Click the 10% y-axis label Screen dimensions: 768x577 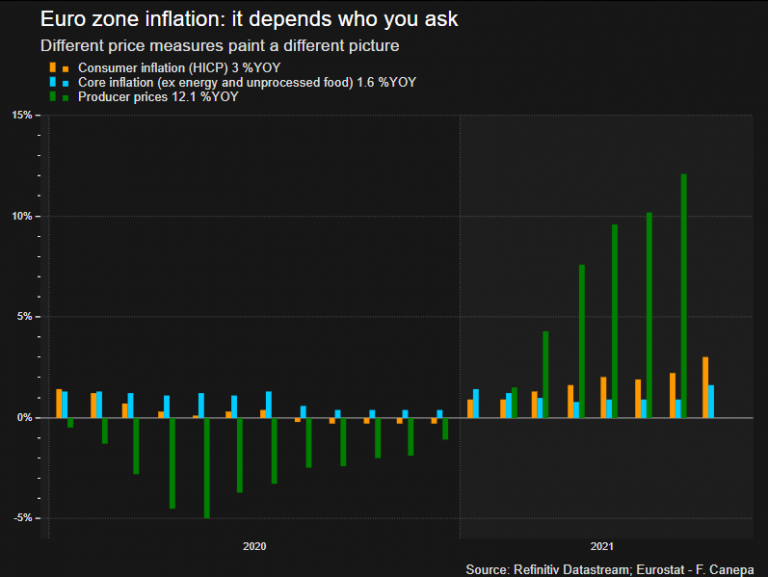[x=21, y=216]
